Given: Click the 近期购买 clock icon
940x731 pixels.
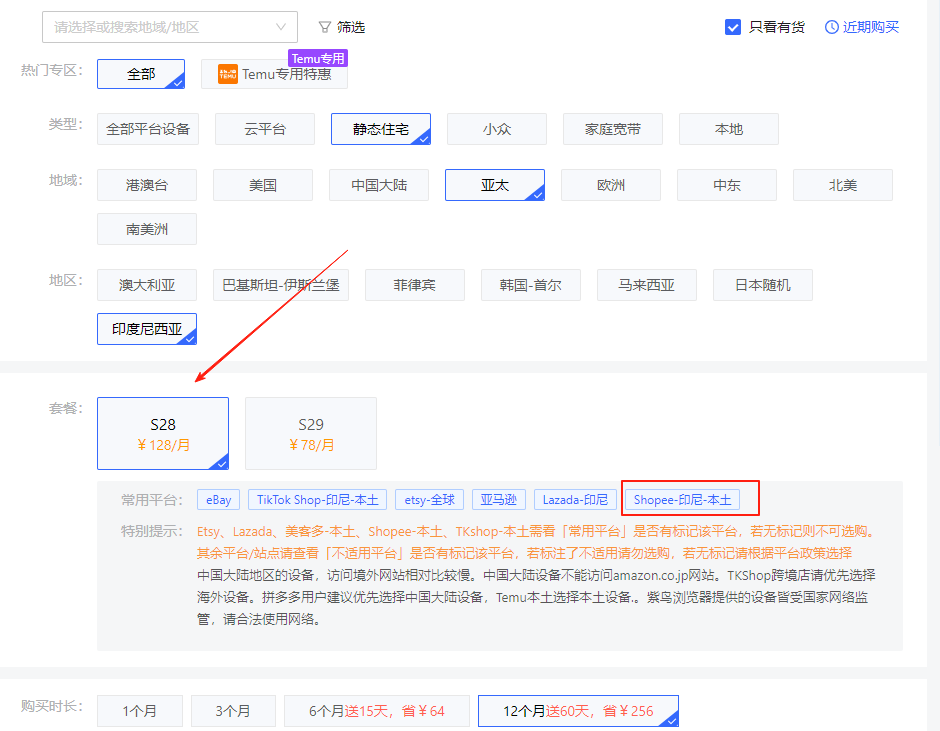Looking at the screenshot, I should (831, 27).
